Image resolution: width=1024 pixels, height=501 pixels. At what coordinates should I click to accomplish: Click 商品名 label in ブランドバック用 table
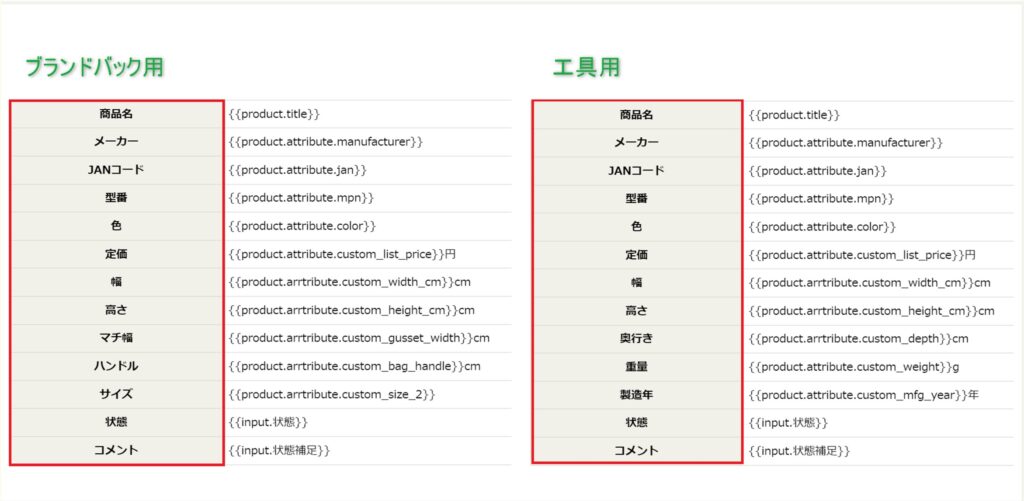tap(116, 114)
